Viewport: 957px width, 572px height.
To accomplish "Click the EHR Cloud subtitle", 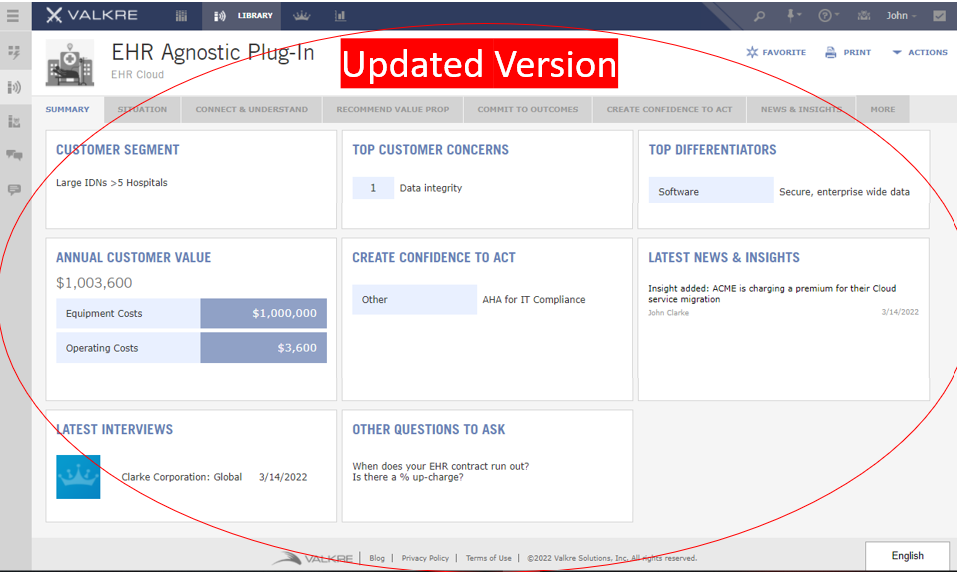I will pyautogui.click(x=137, y=74).
